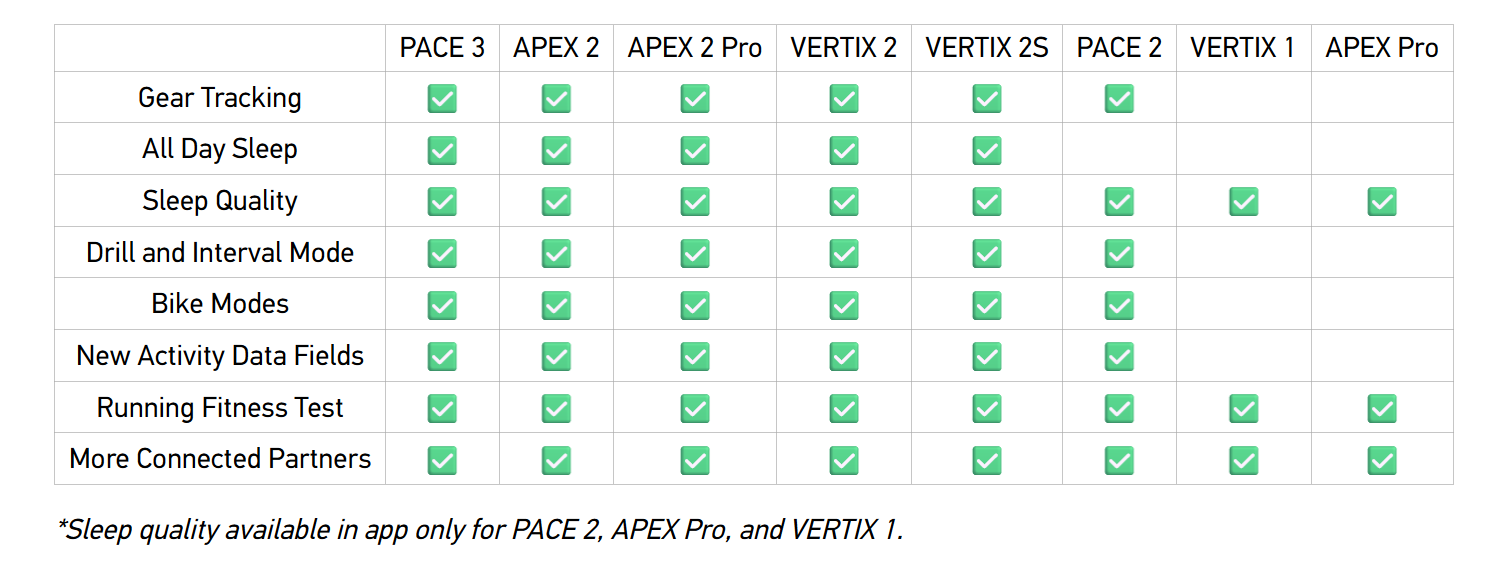The image size is (1491, 562).
Task: Click the All Day Sleep checkmark under VERTIX 2S
Action: (987, 150)
